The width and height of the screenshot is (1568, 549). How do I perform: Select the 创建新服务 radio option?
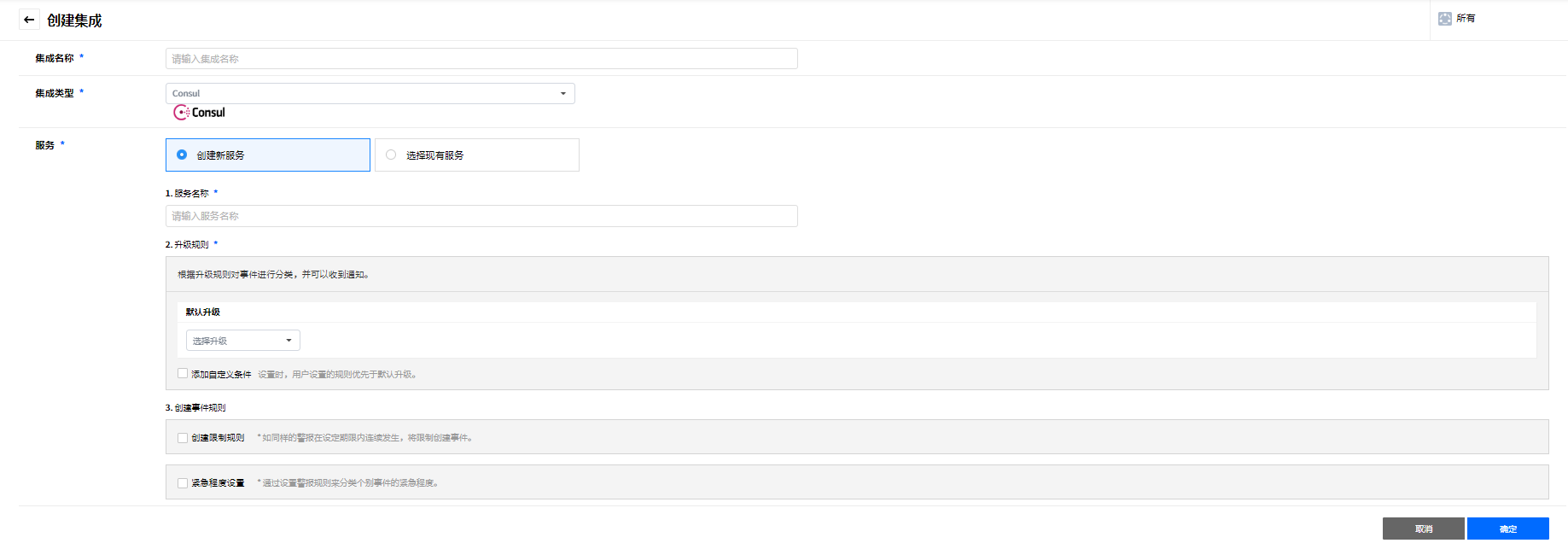coord(182,155)
